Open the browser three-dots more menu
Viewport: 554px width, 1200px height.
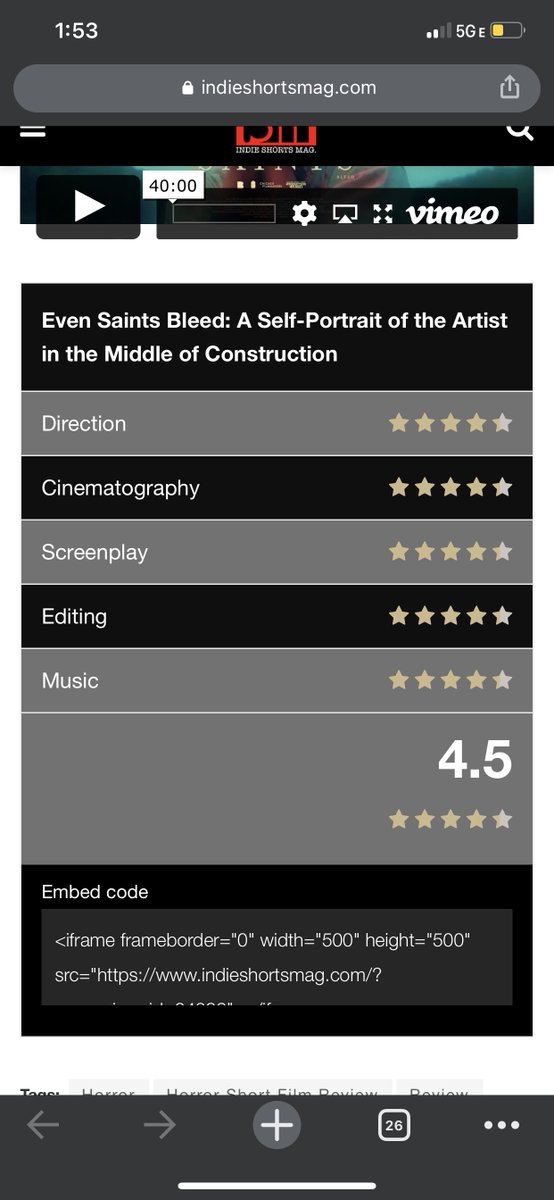pos(501,1126)
